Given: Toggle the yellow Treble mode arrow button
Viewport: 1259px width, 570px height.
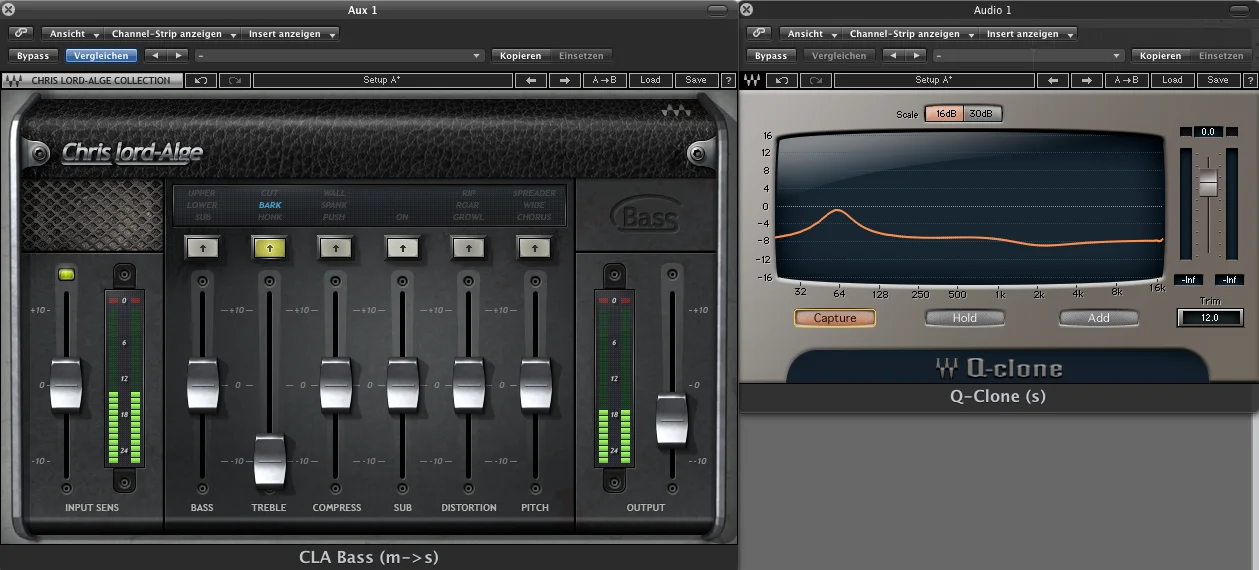Looking at the screenshot, I should tap(268, 246).
